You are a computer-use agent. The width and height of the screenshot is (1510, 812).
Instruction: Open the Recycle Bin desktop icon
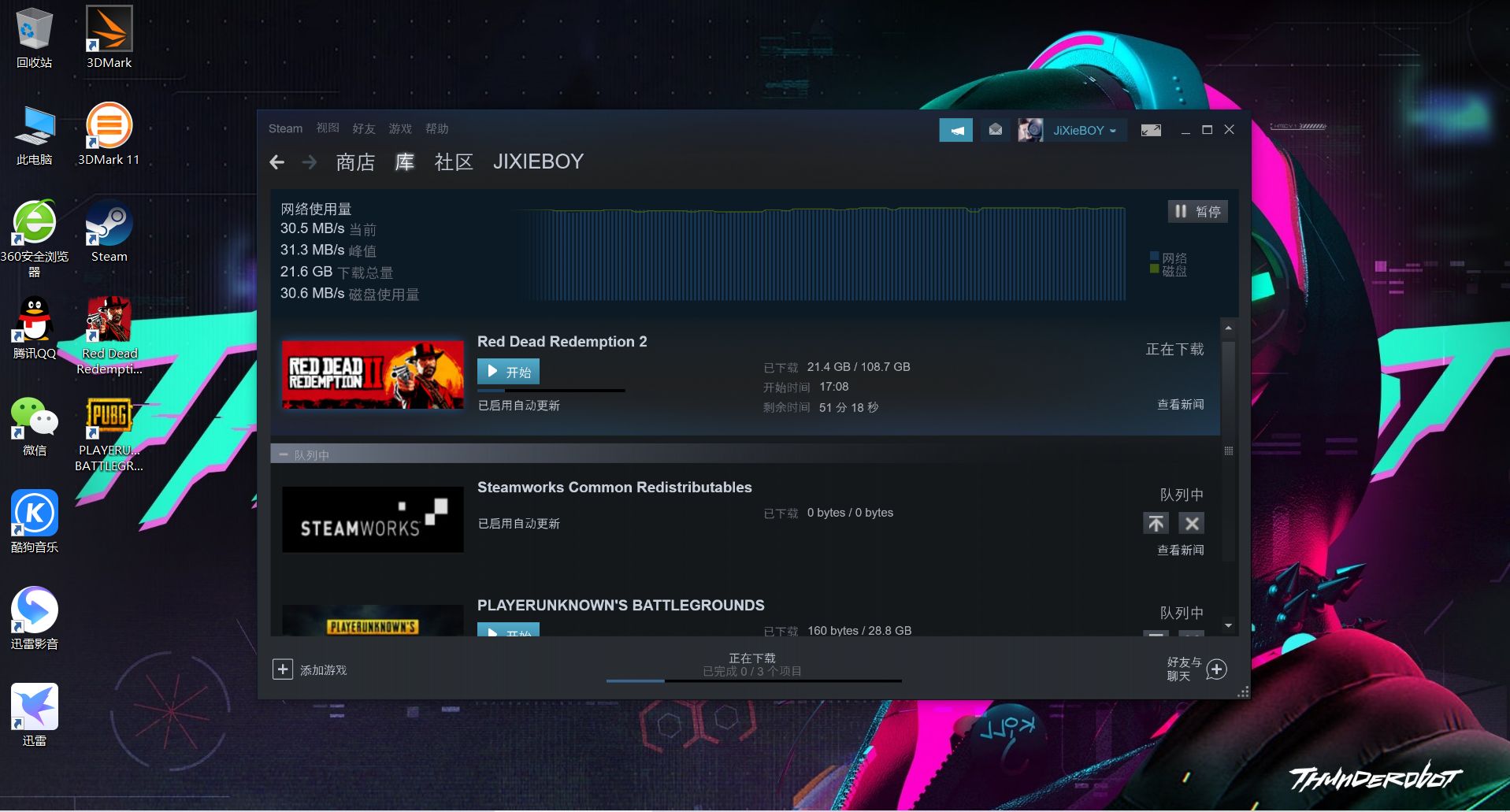tap(34, 37)
